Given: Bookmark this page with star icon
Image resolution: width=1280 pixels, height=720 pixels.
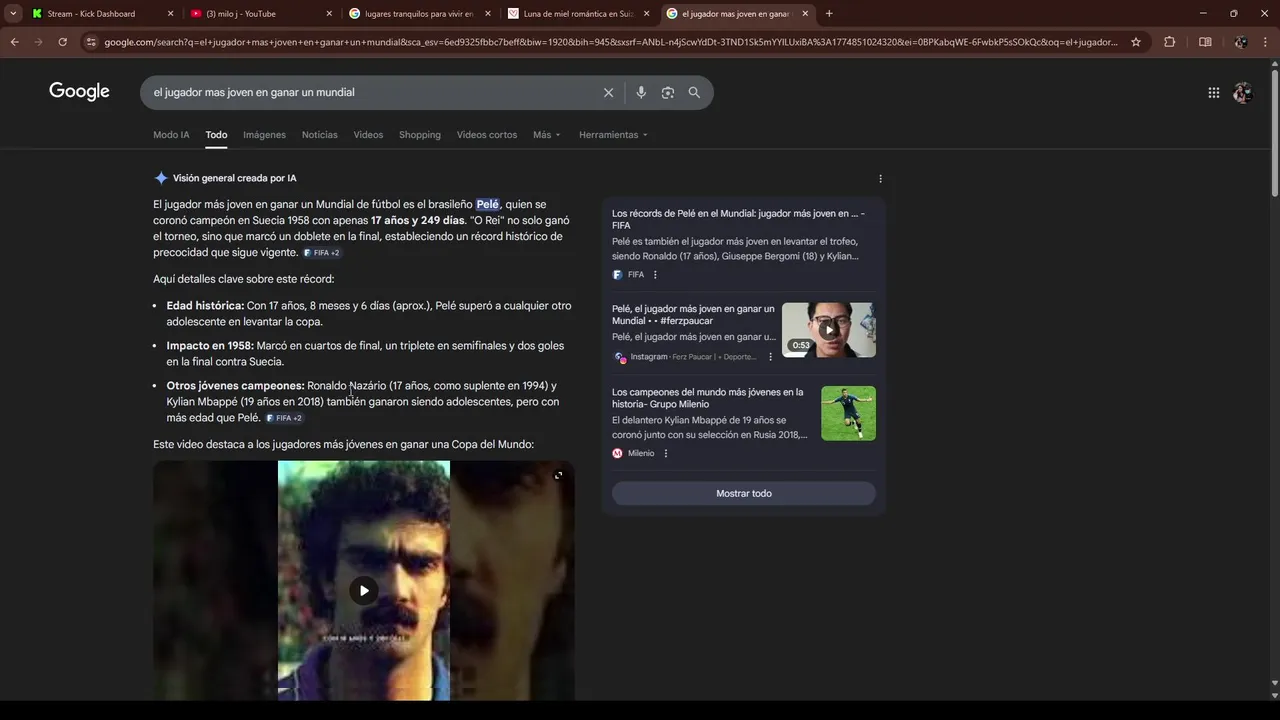Looking at the screenshot, I should 1136,42.
